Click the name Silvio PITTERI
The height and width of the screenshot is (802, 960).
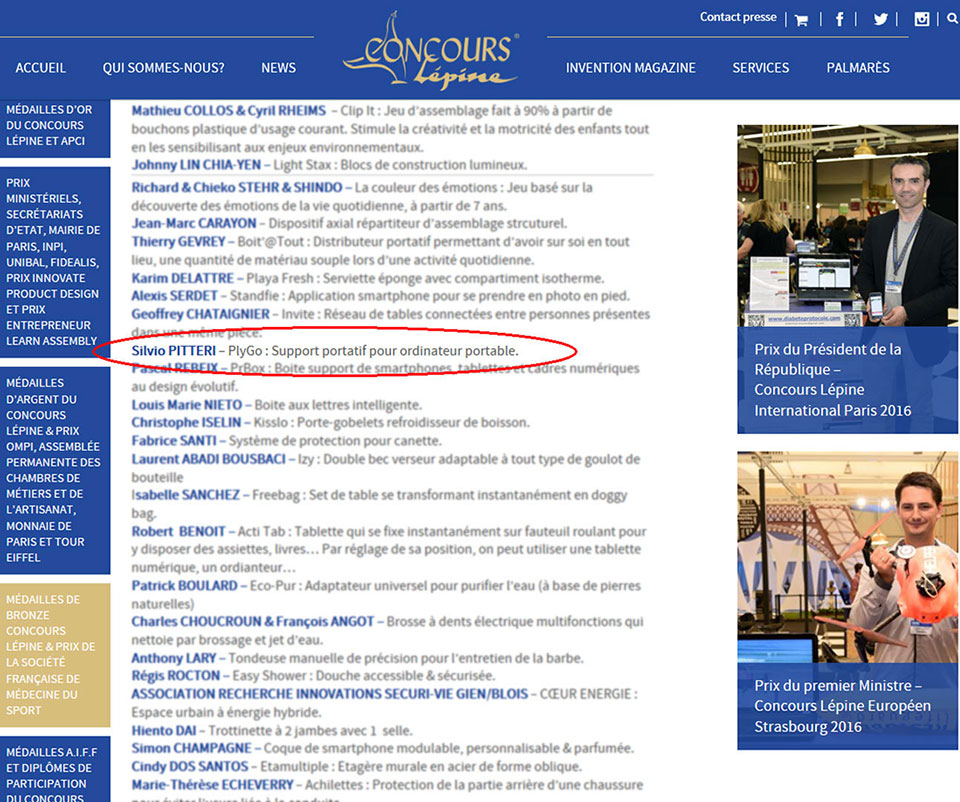coord(173,351)
